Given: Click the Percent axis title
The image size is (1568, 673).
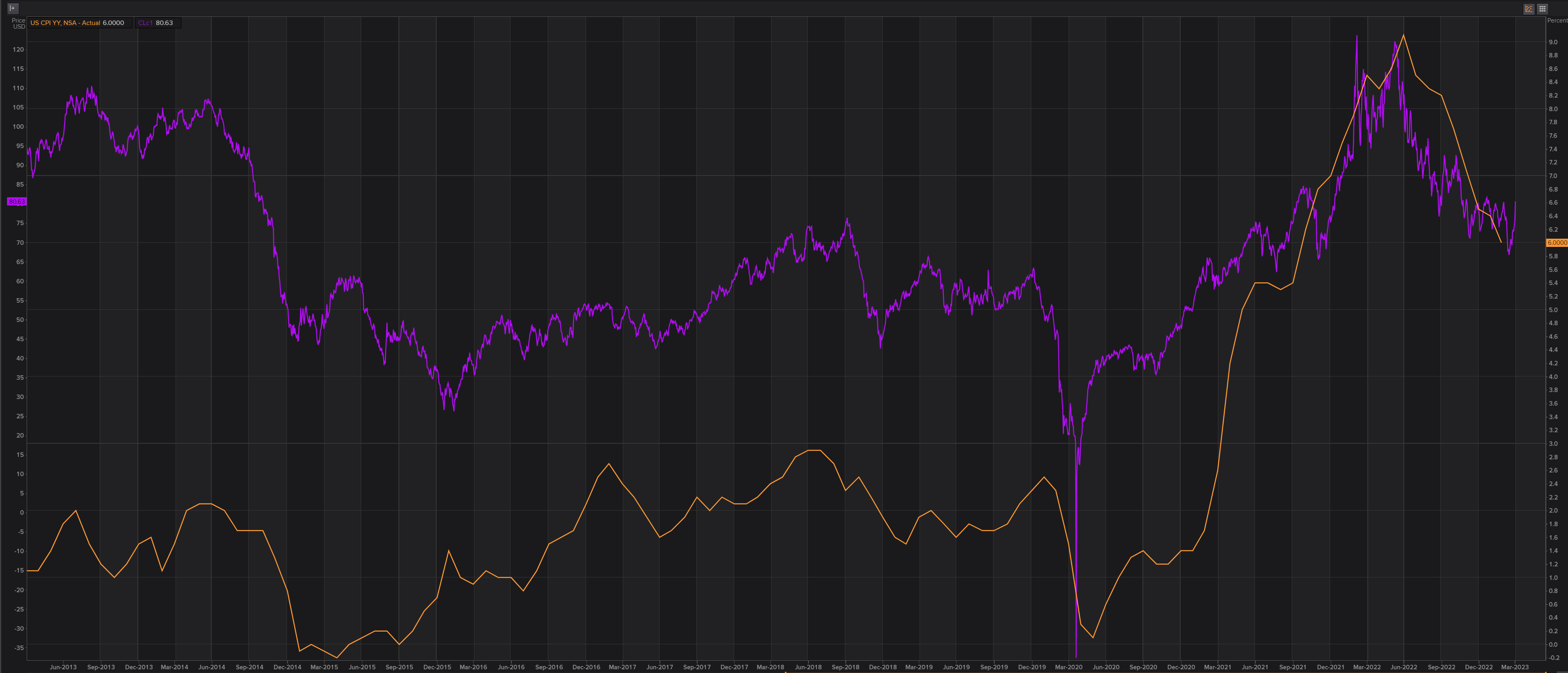Looking at the screenshot, I should [1557, 21].
